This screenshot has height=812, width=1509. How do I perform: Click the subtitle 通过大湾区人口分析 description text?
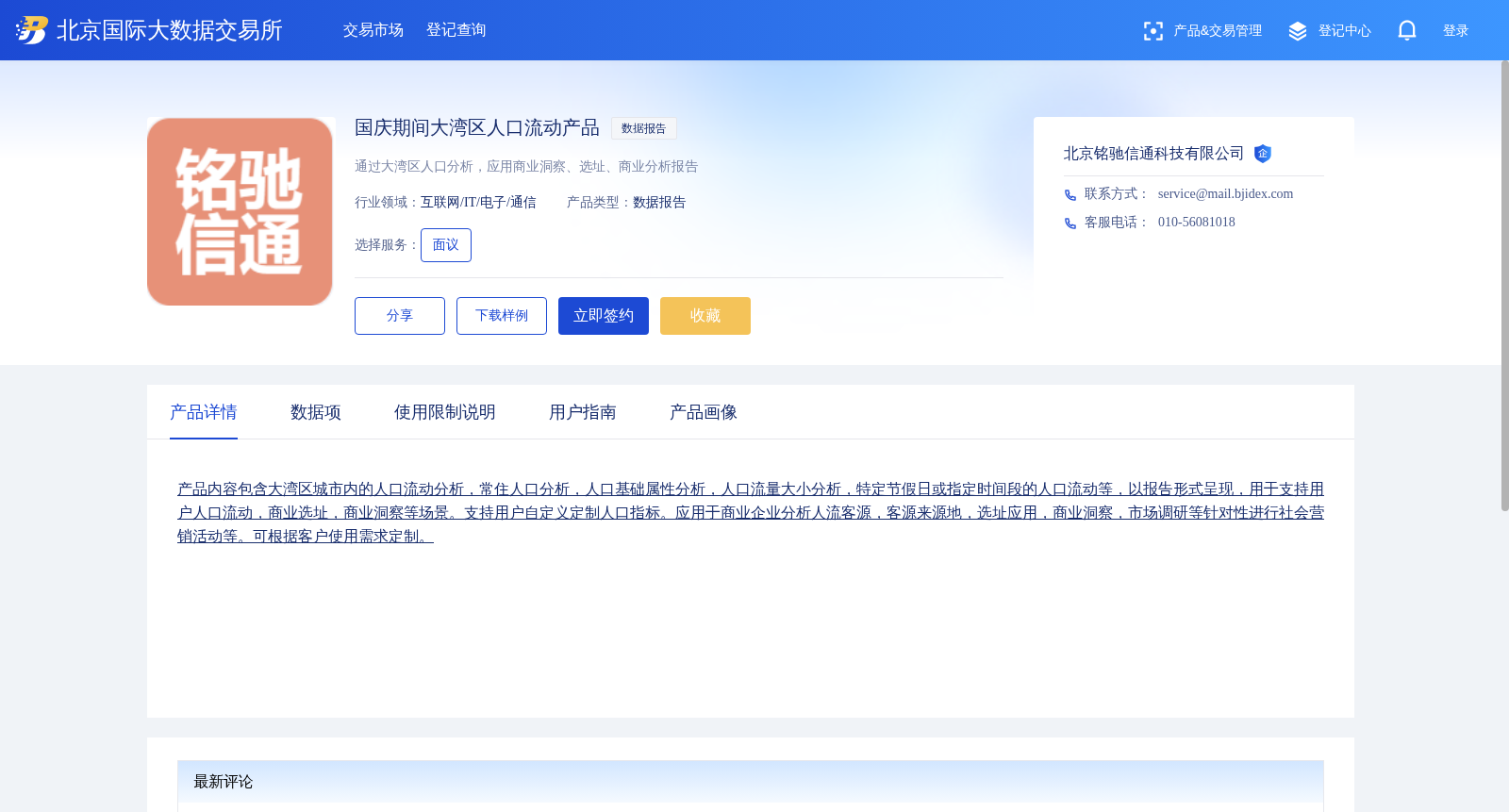pyautogui.click(x=526, y=167)
